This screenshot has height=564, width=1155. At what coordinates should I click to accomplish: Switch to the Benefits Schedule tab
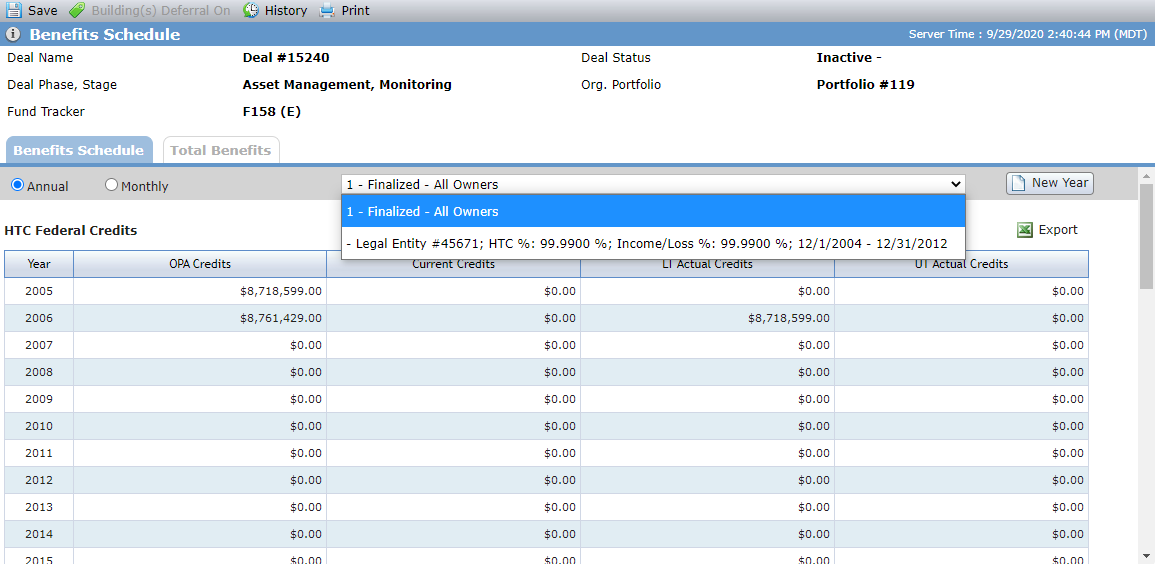tap(79, 150)
